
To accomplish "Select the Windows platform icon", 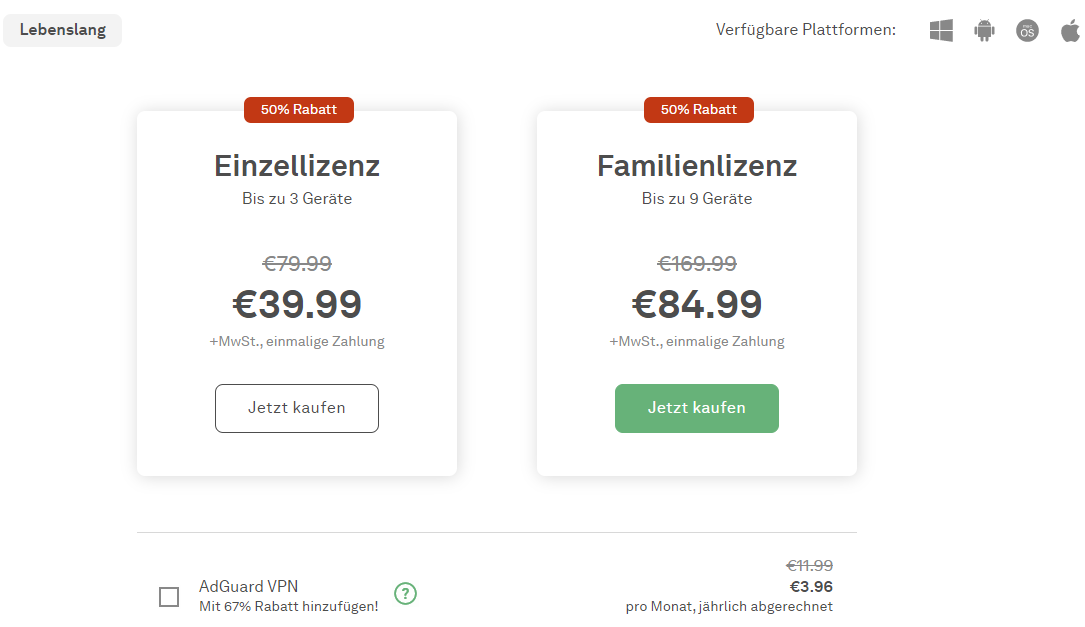I will [x=941, y=31].
